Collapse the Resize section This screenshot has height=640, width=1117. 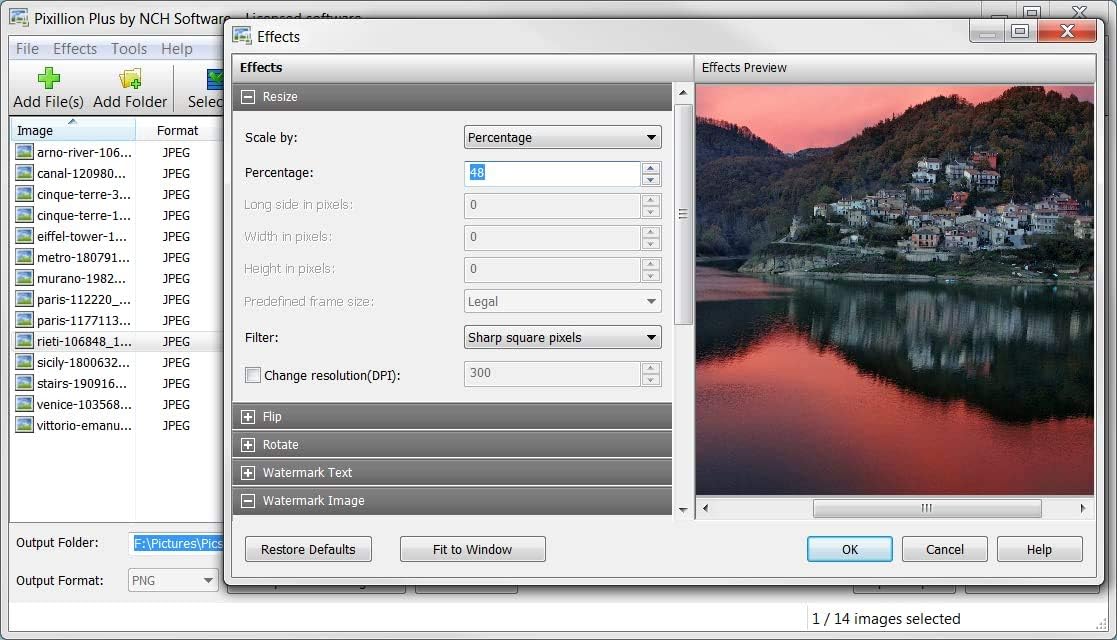click(248, 97)
